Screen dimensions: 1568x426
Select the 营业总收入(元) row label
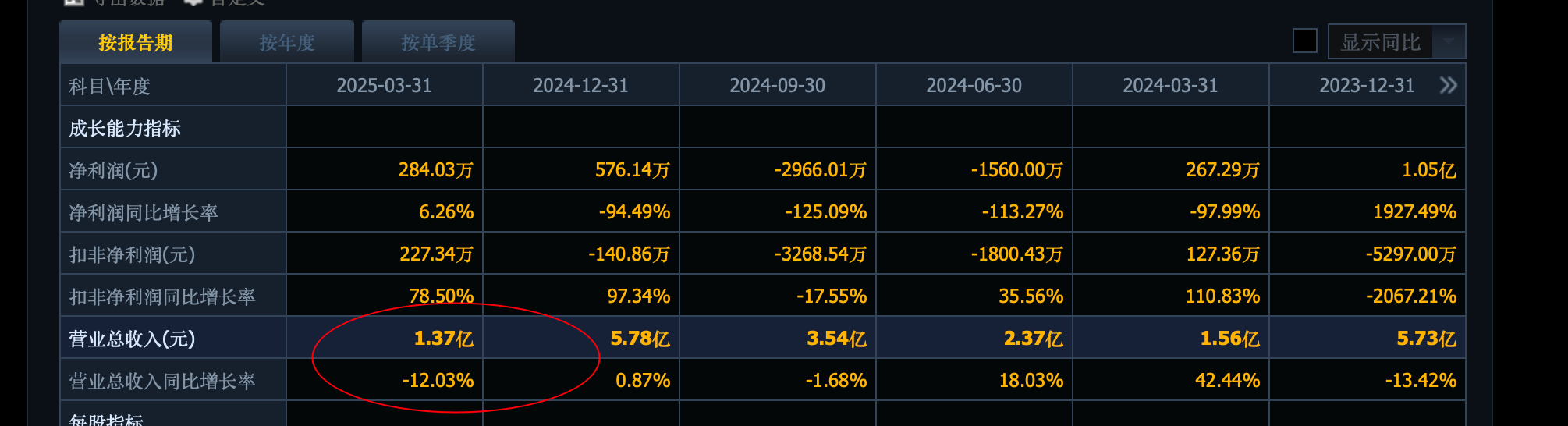(x=133, y=339)
